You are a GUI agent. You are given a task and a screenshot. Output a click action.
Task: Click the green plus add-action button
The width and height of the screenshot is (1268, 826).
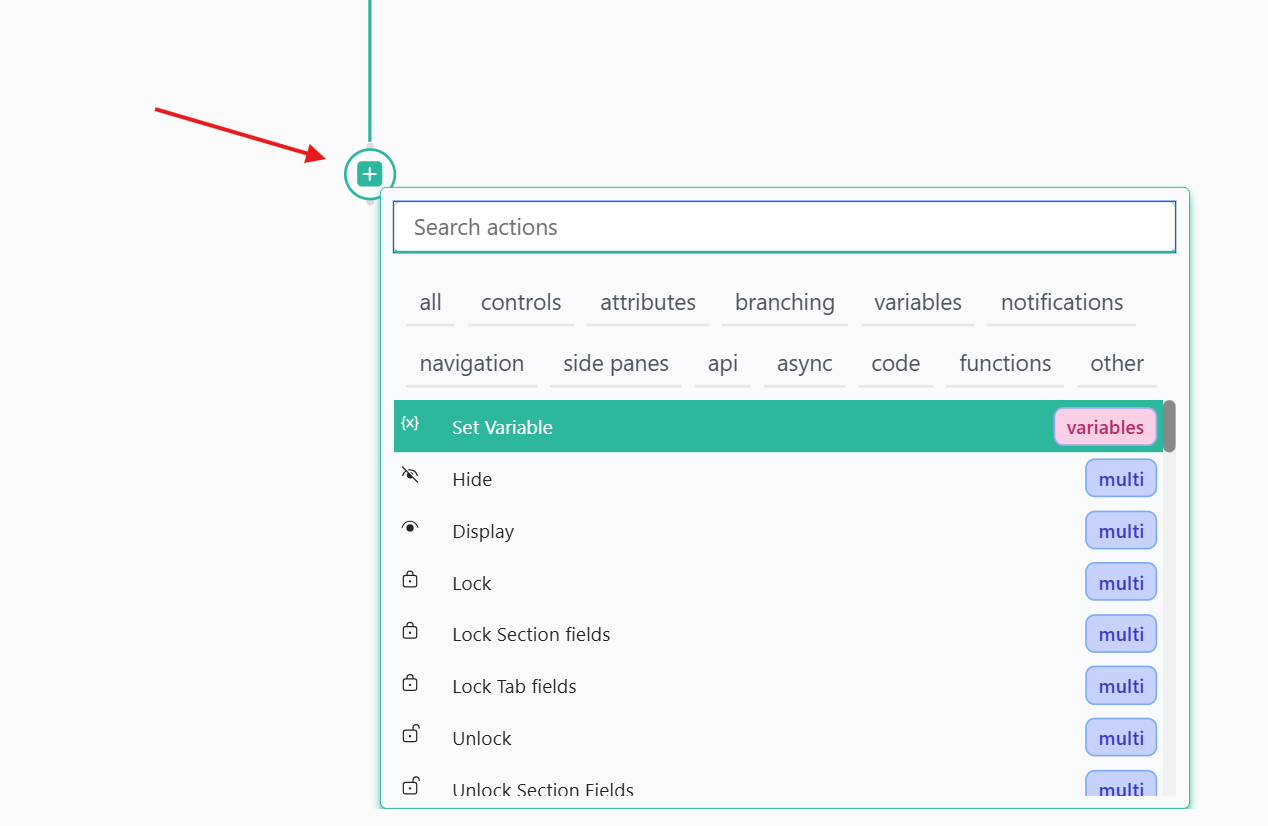click(x=370, y=174)
